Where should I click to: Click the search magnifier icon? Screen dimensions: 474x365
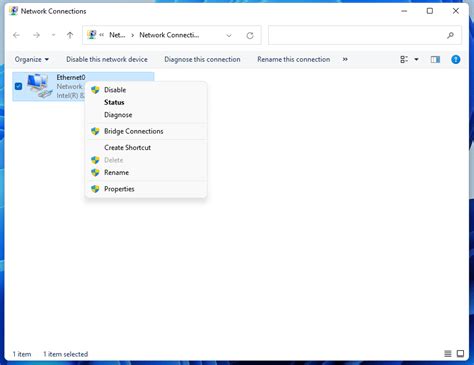point(450,35)
